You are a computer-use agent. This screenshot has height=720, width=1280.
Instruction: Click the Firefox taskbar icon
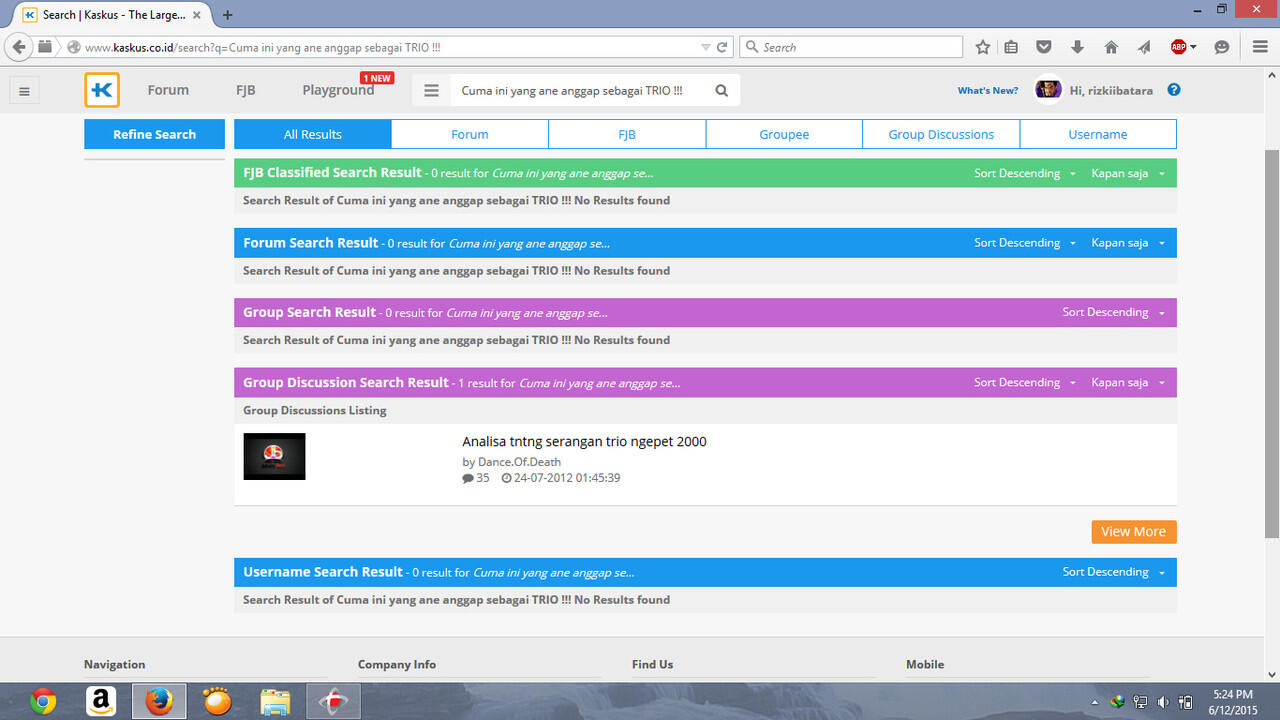pos(158,702)
